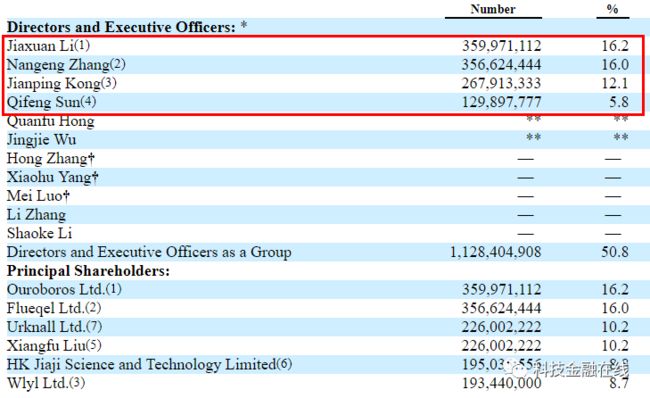
Task: Click the name "Quanfu Hong"
Action: pos(51,121)
